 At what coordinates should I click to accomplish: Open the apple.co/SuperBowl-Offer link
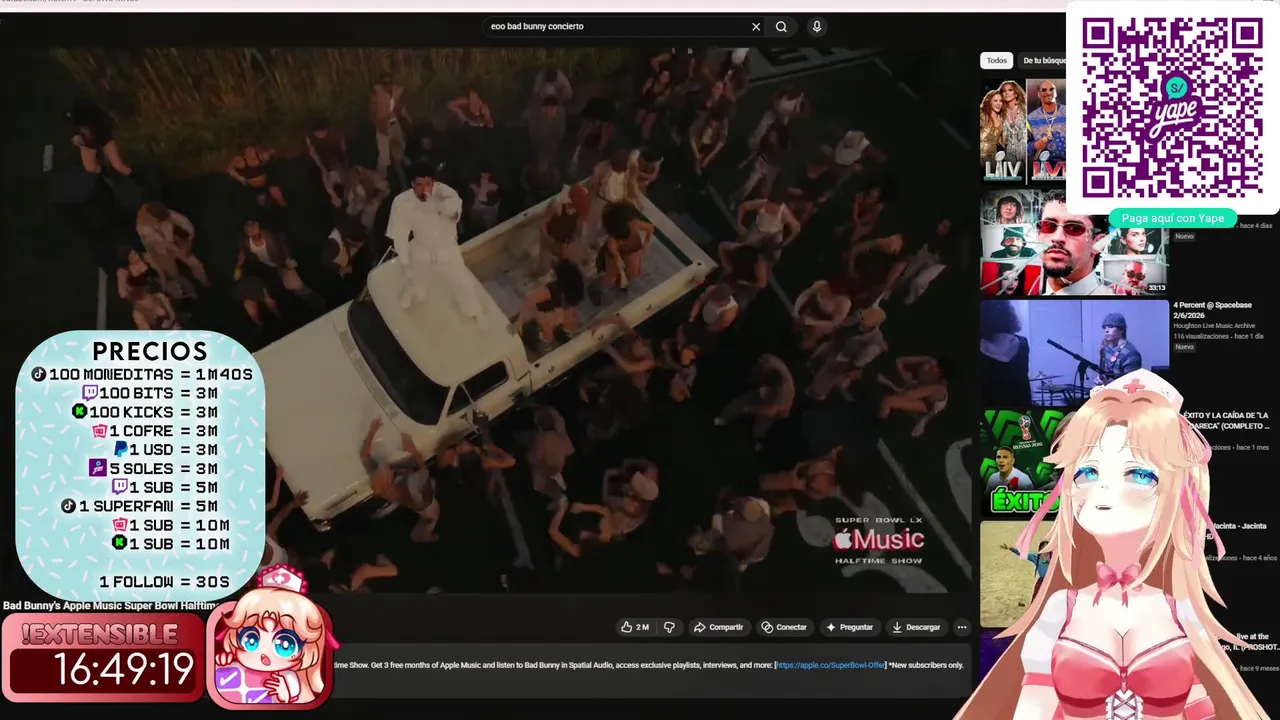pos(830,665)
